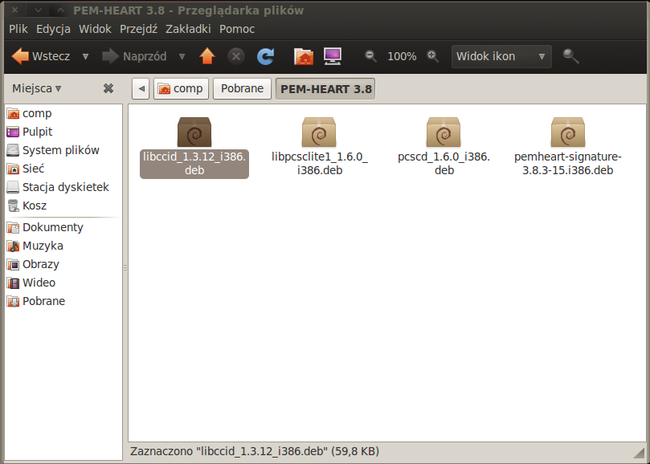Image resolution: width=650 pixels, height=464 pixels.
Task: Go to comp in path bar
Action: (x=181, y=89)
